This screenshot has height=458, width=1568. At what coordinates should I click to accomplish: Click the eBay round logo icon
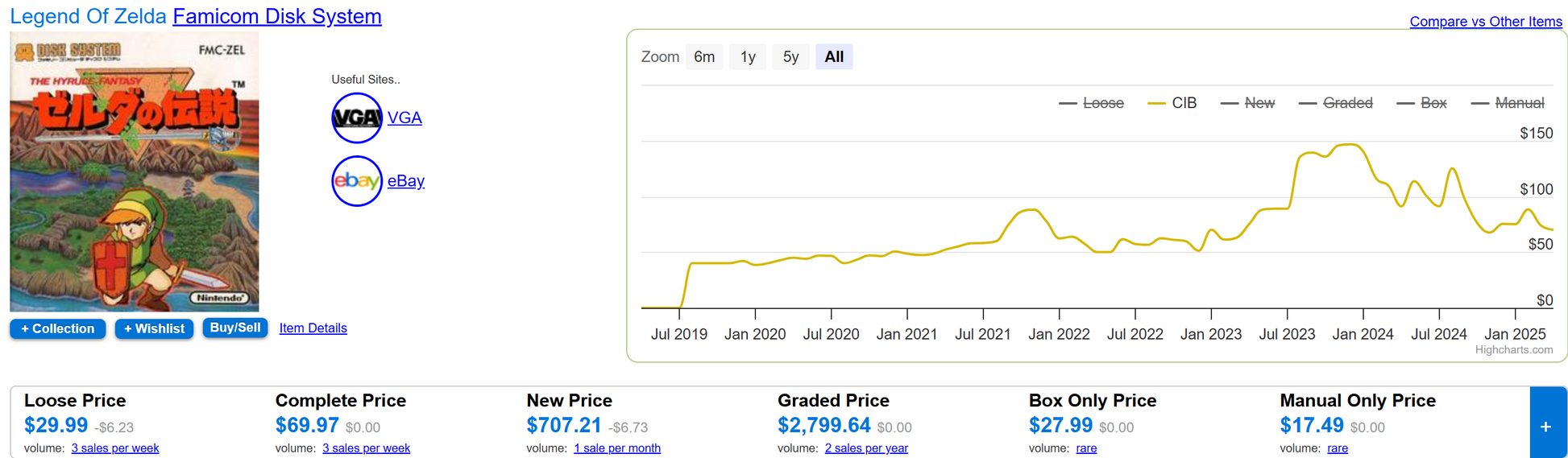[357, 181]
